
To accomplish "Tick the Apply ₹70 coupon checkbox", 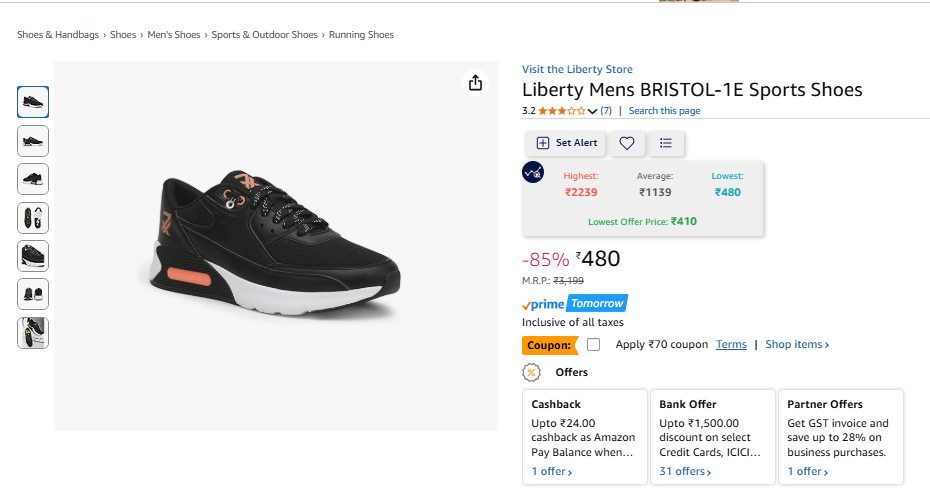I will [594, 345].
